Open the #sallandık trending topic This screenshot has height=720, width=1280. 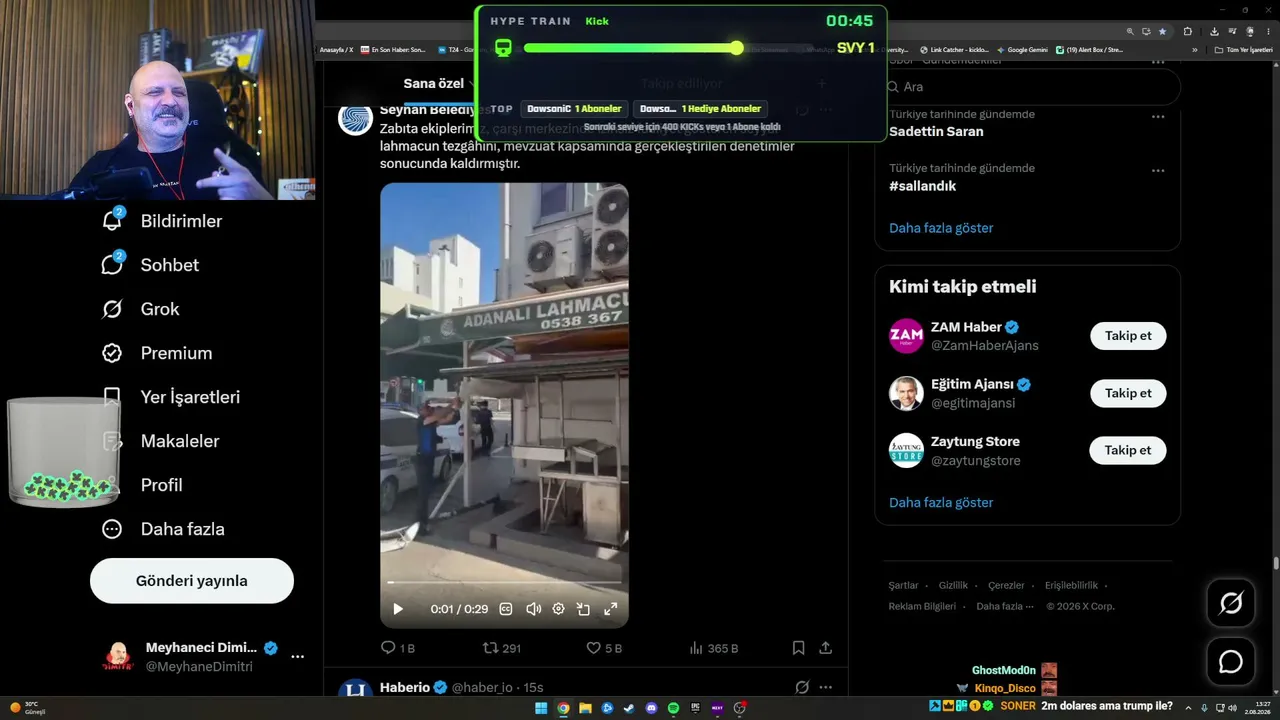pos(922,186)
